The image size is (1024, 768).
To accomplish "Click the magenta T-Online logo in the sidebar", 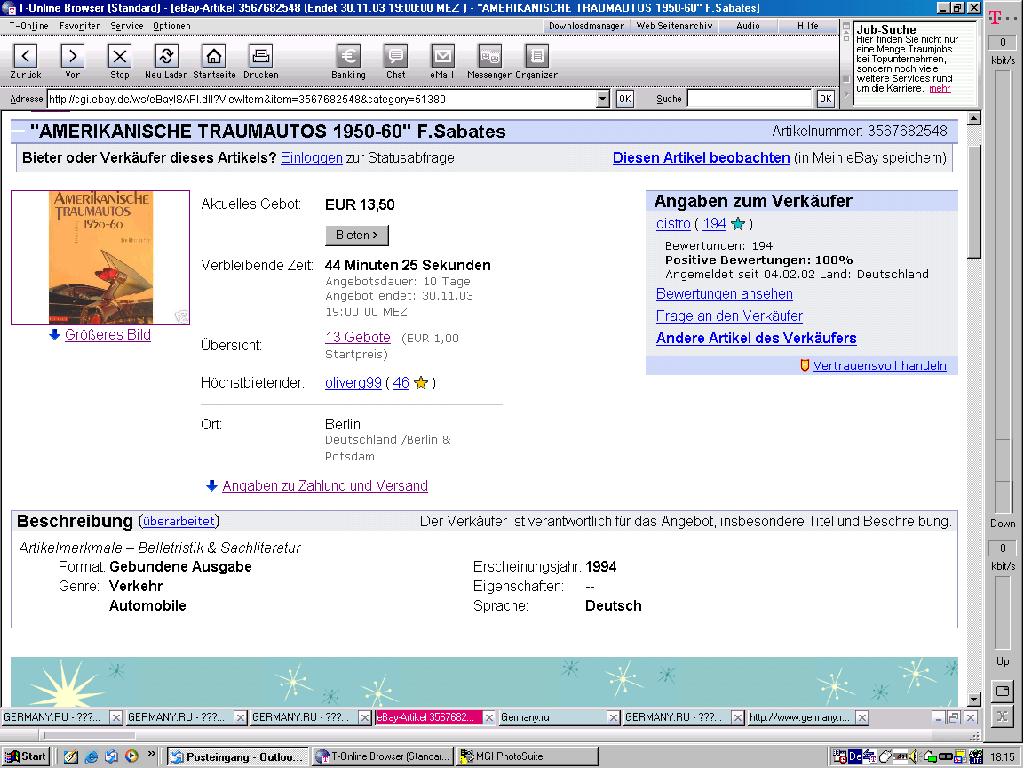I will tap(995, 16).
